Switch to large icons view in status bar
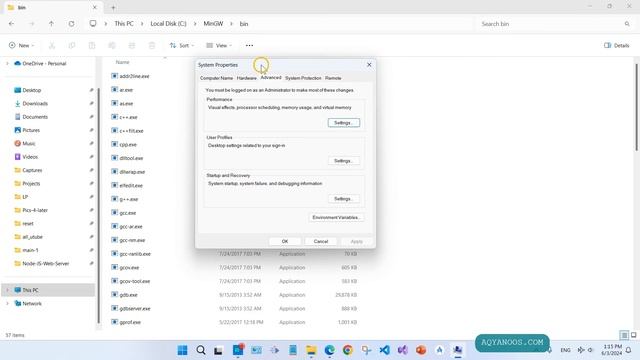The image size is (640, 360). click(x=633, y=335)
